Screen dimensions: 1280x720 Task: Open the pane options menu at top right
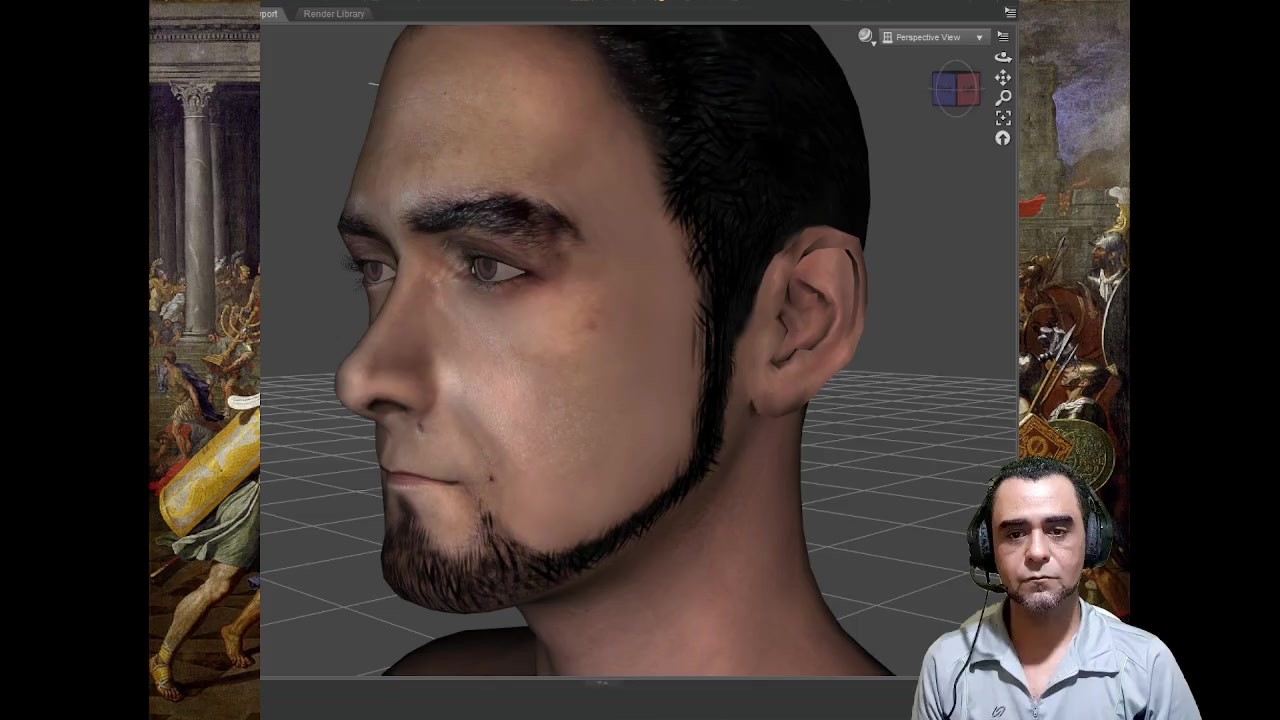(1010, 12)
